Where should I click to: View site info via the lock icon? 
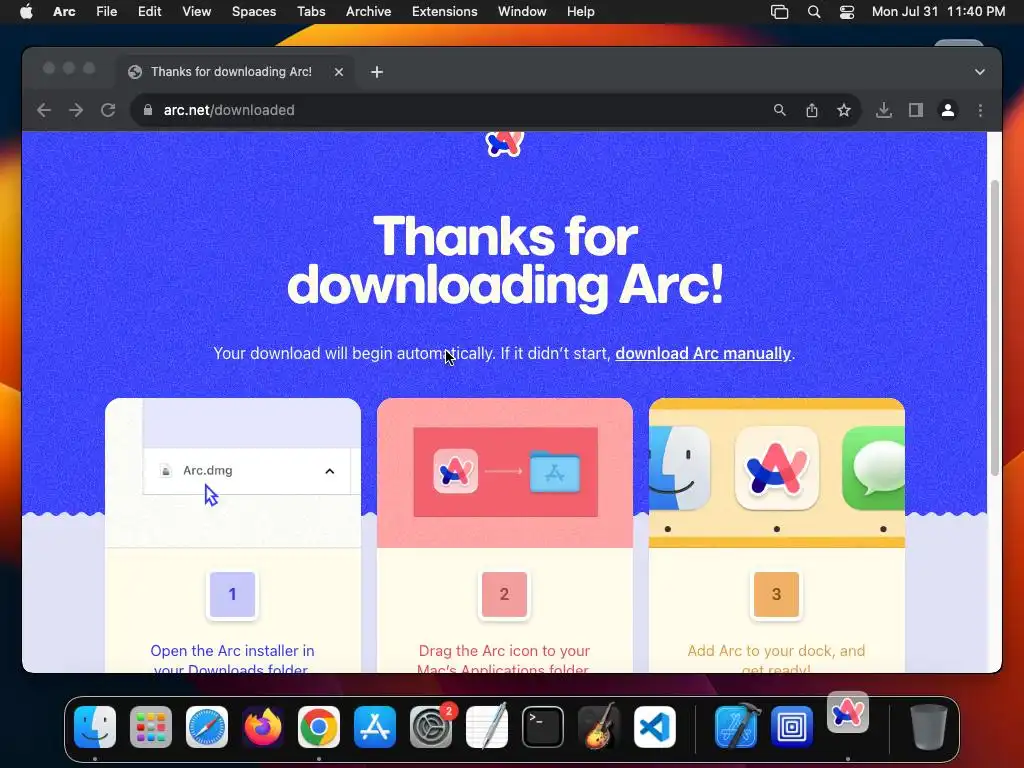tap(148, 110)
